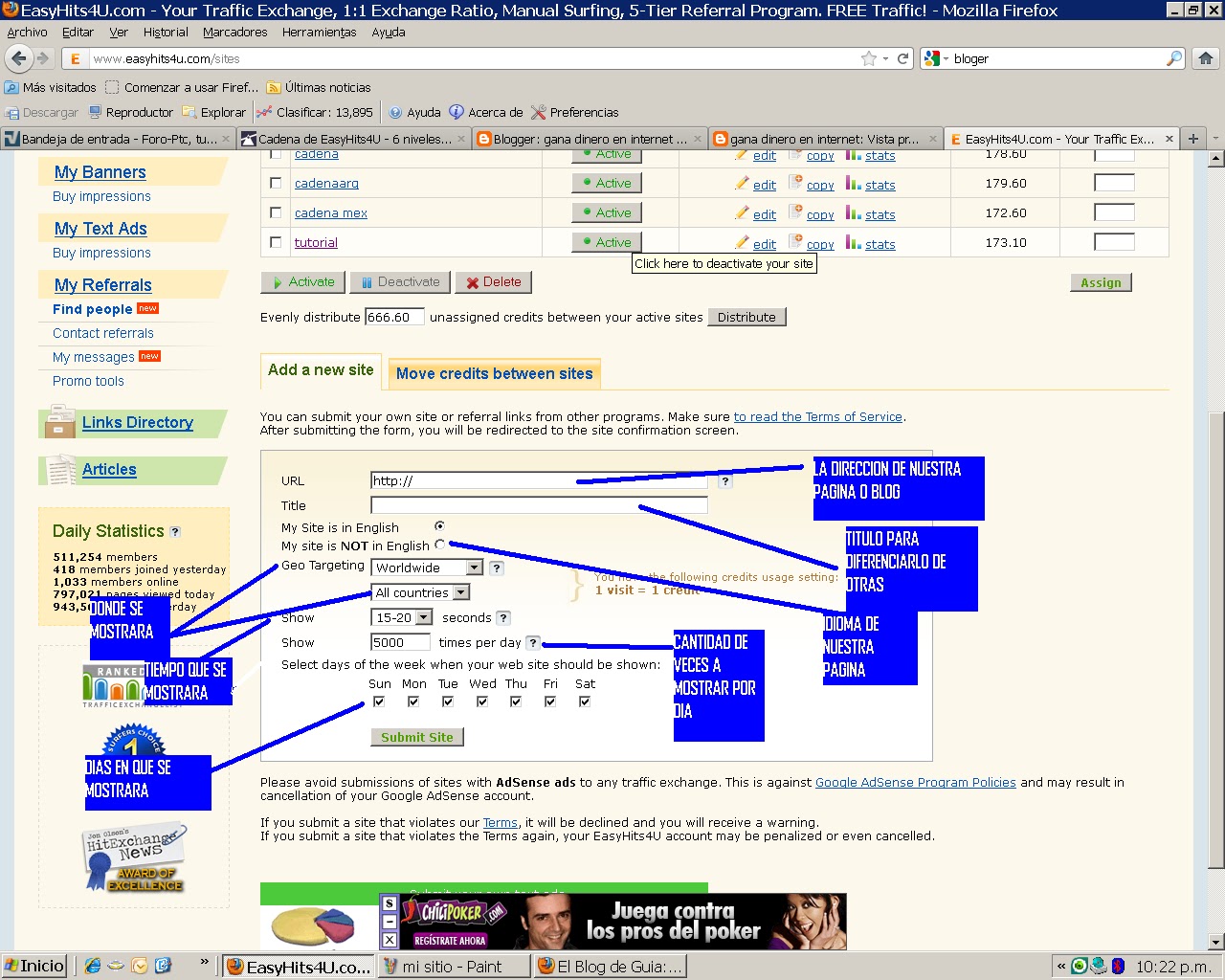Image resolution: width=1225 pixels, height=980 pixels.
Task: Open the search engine selector dropdown
Action: click(x=936, y=58)
